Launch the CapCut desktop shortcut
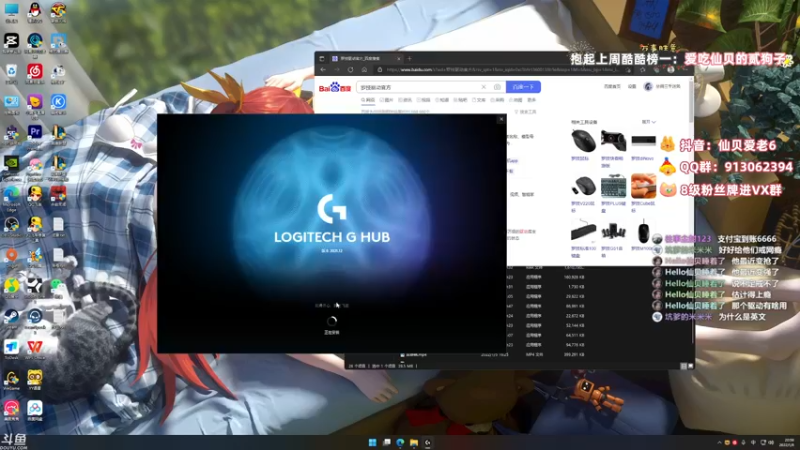 [11, 40]
